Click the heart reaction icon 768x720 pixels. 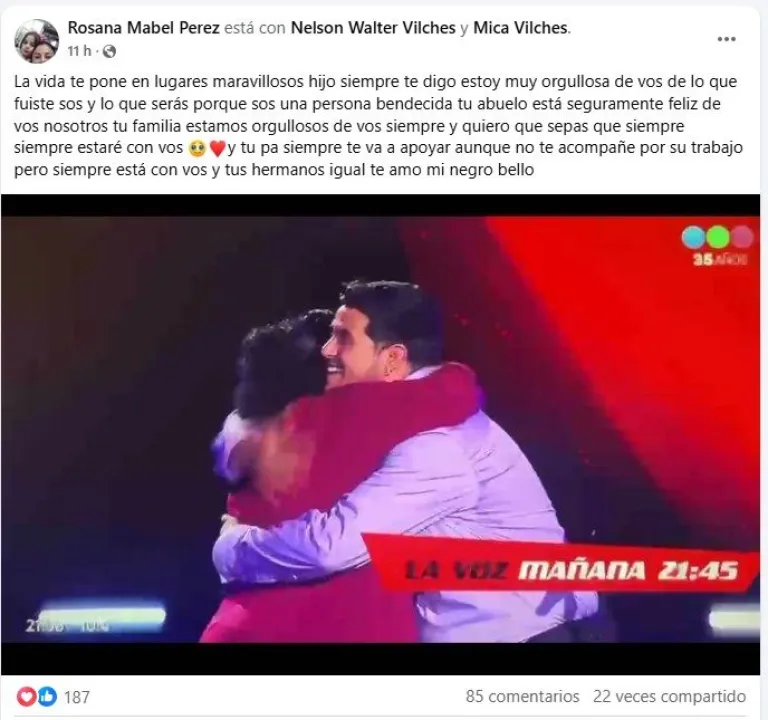pos(26,696)
